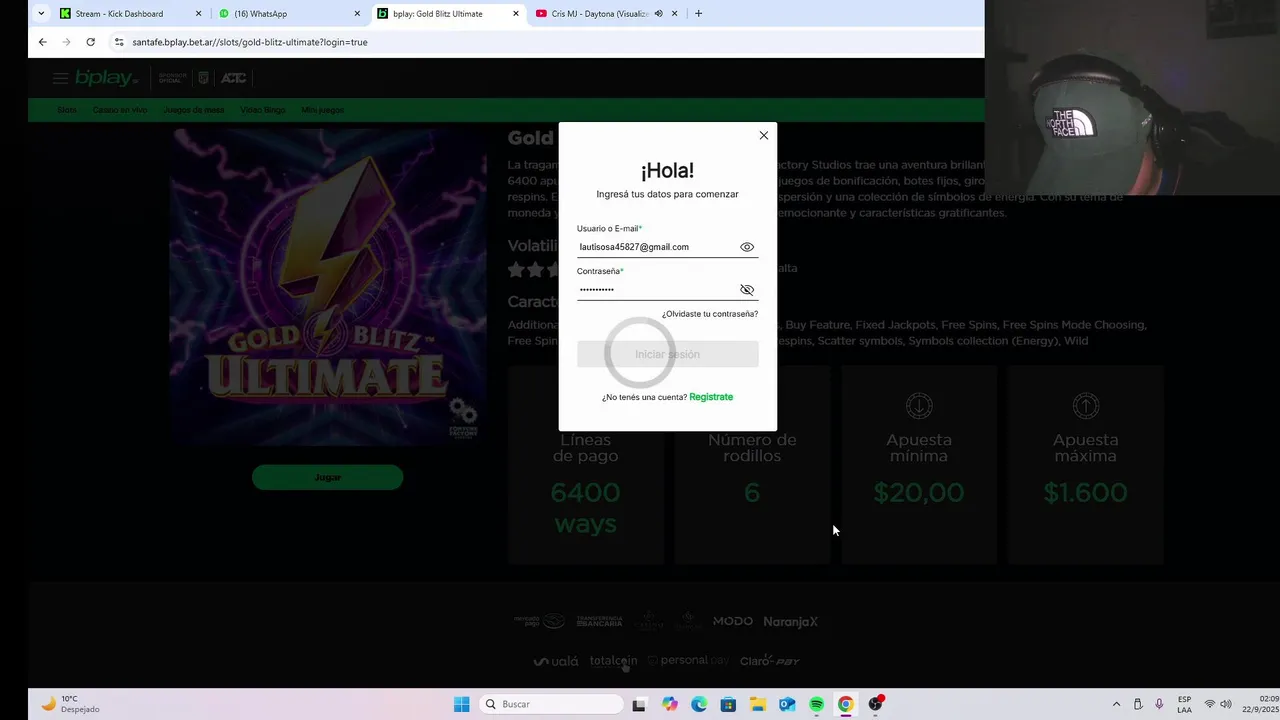Click the microphone icon in system tray

click(1159, 704)
